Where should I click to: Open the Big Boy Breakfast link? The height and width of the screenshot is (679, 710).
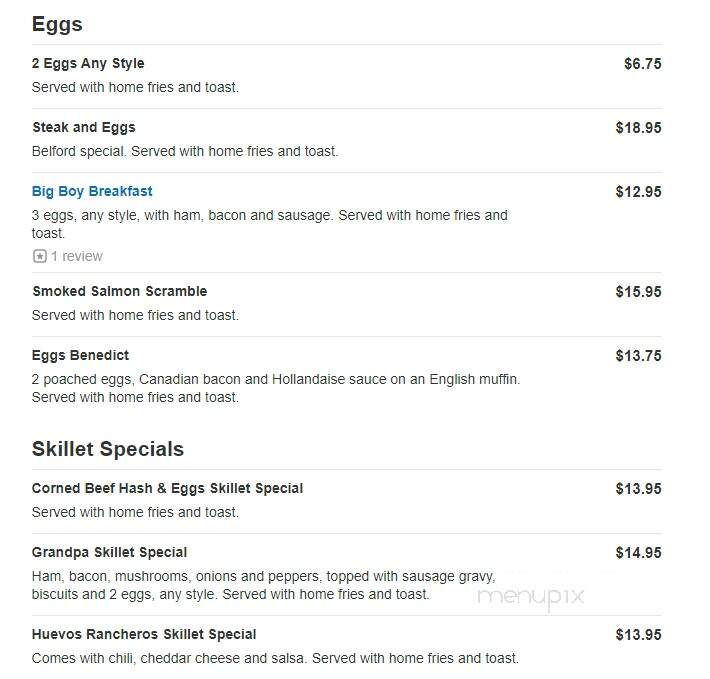92,191
